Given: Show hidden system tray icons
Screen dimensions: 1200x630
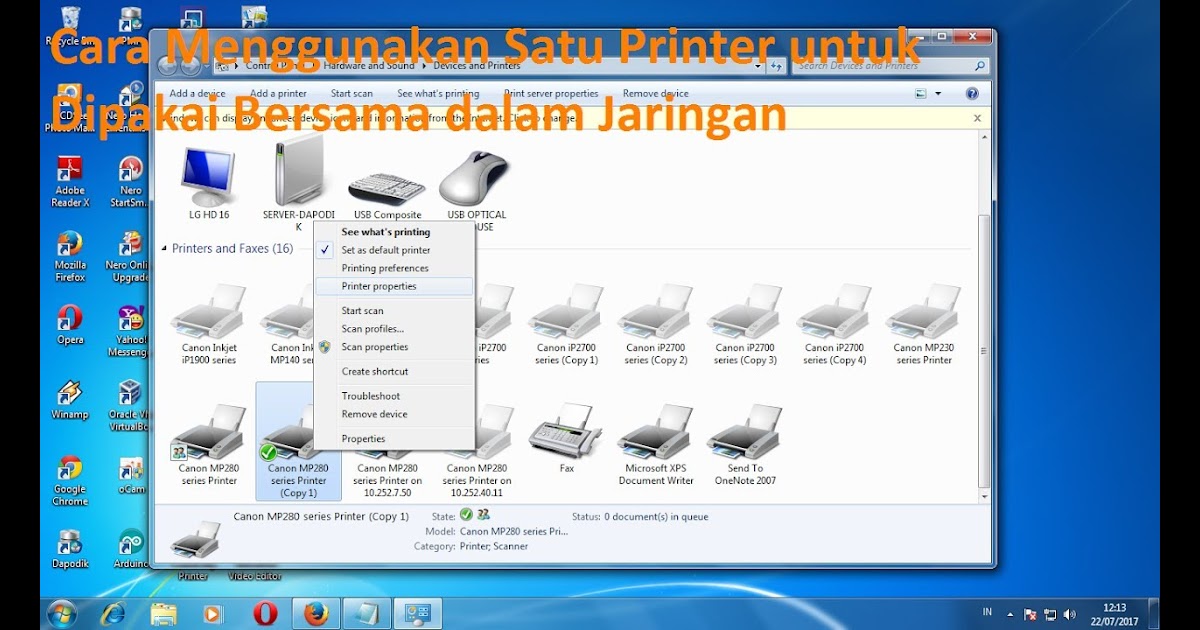Looking at the screenshot, I should [x=1010, y=614].
